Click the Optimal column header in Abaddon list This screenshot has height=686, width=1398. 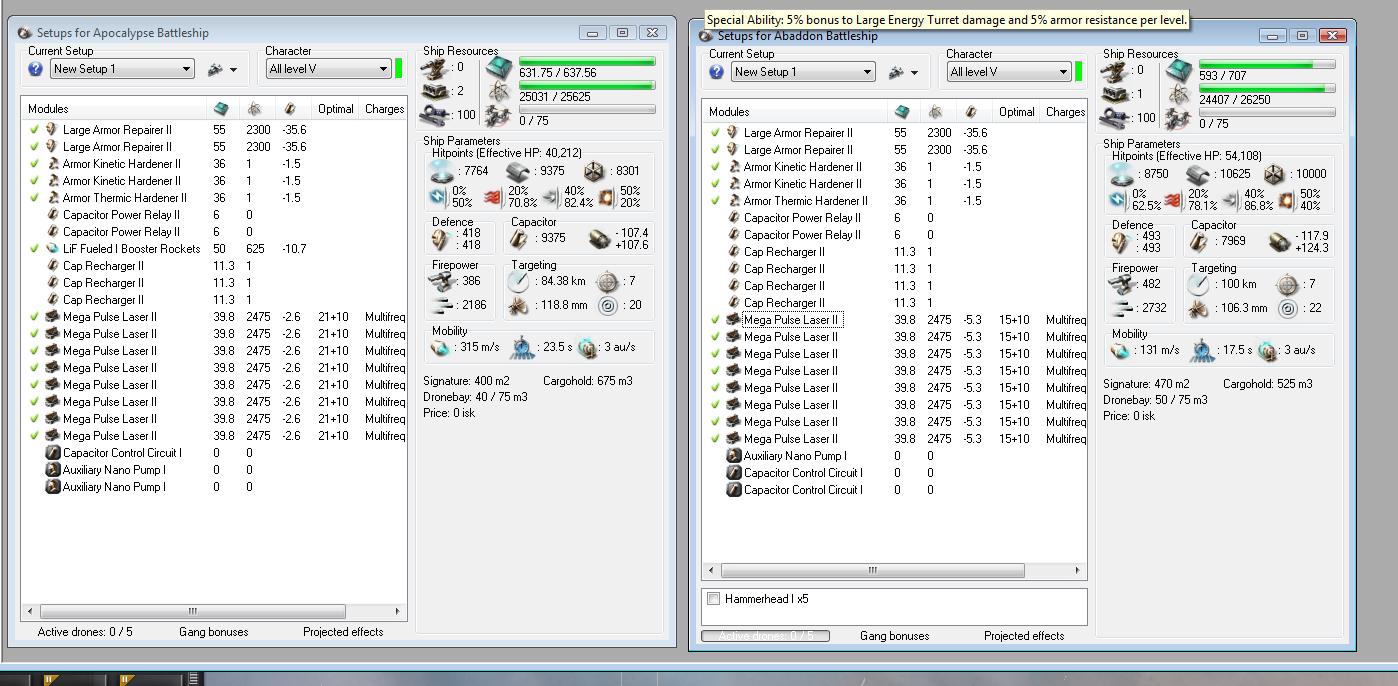click(1016, 112)
